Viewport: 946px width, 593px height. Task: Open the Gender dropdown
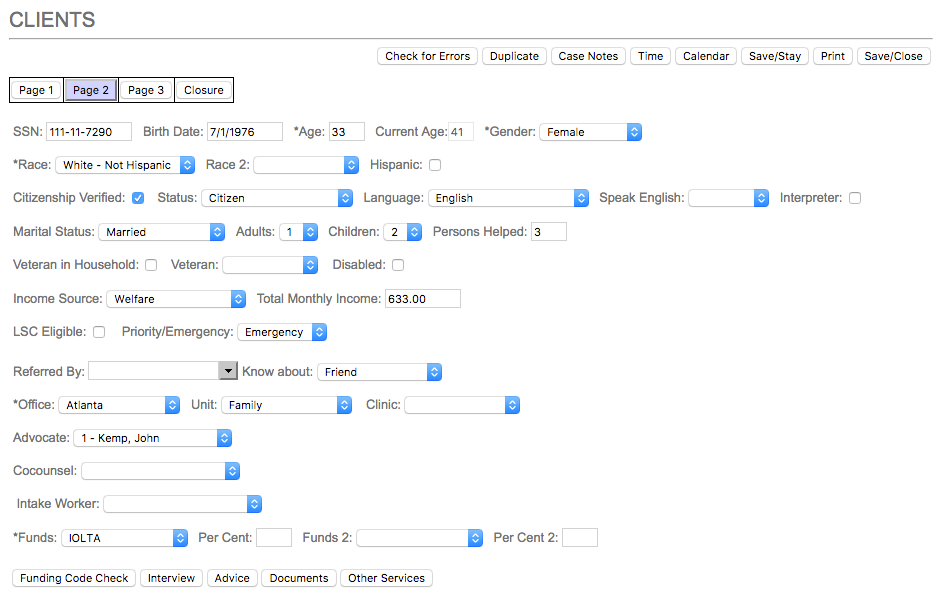pyautogui.click(x=590, y=132)
